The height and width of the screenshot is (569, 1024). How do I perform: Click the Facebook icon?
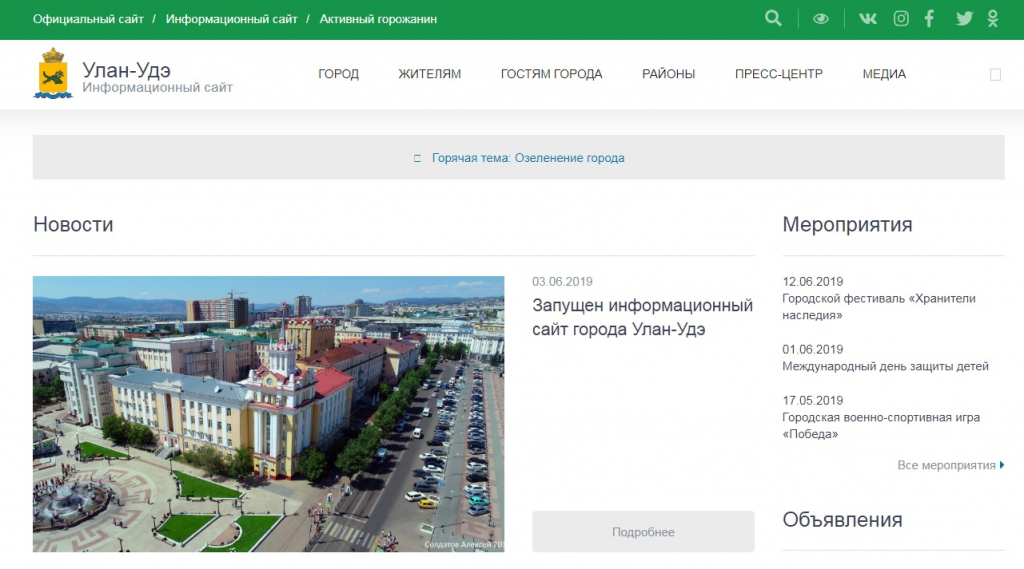click(929, 18)
